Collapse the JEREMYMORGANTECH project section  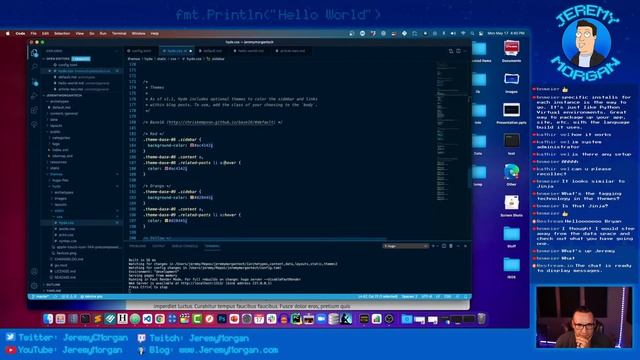coord(63,95)
